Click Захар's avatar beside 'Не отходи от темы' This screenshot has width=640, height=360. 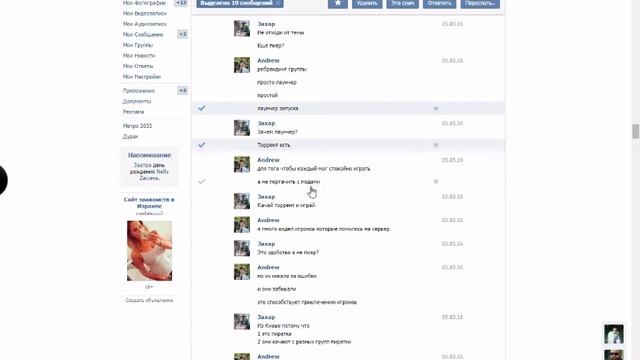242,29
